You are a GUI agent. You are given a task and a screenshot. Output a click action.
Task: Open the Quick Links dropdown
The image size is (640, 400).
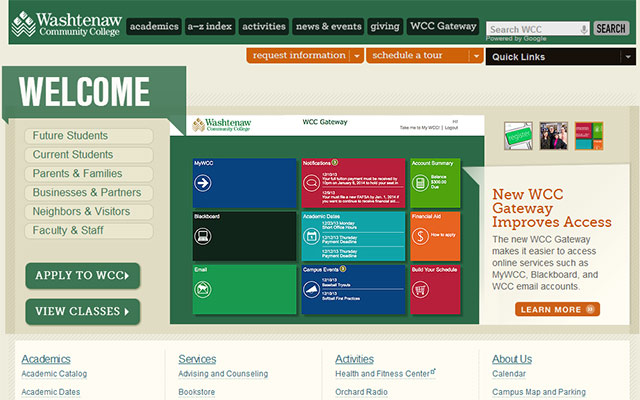[560, 57]
